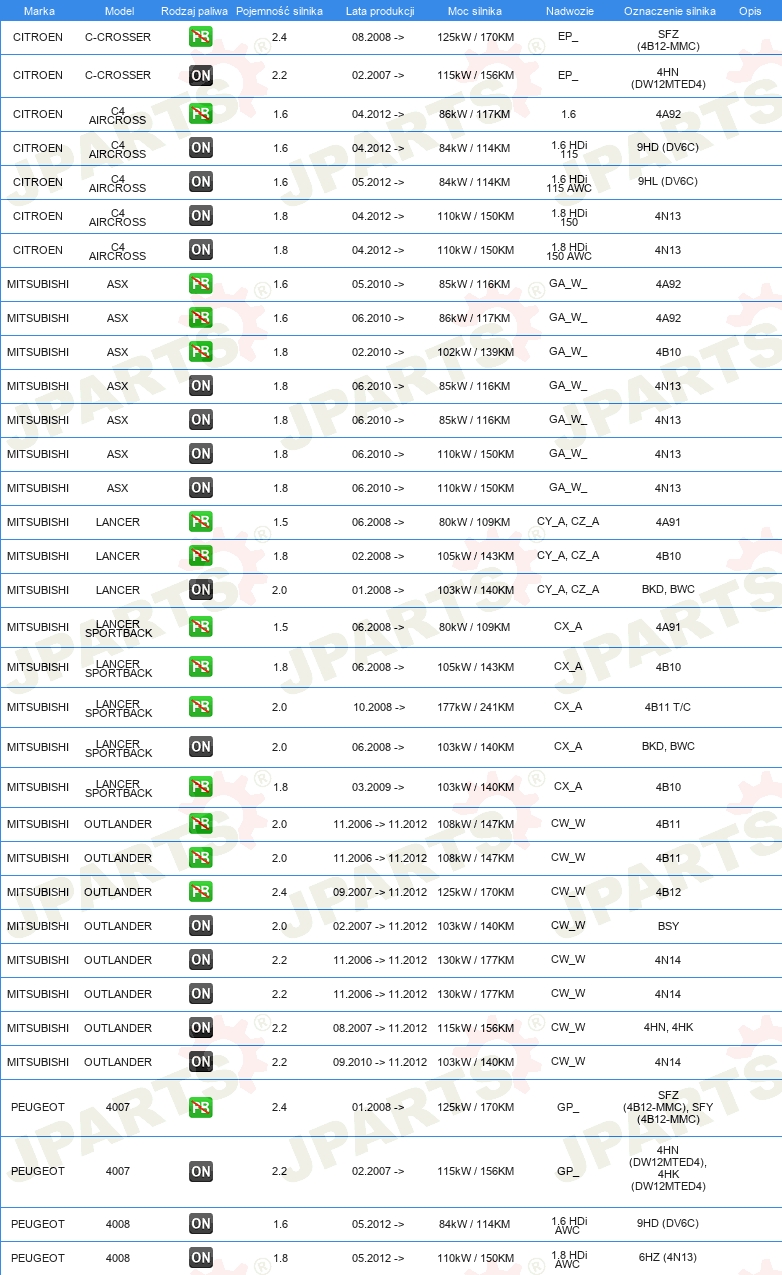Screen dimensions: 782x1275
Task: Click the 1.6 HDi 115 AWC body cell
Action: click(x=569, y=182)
